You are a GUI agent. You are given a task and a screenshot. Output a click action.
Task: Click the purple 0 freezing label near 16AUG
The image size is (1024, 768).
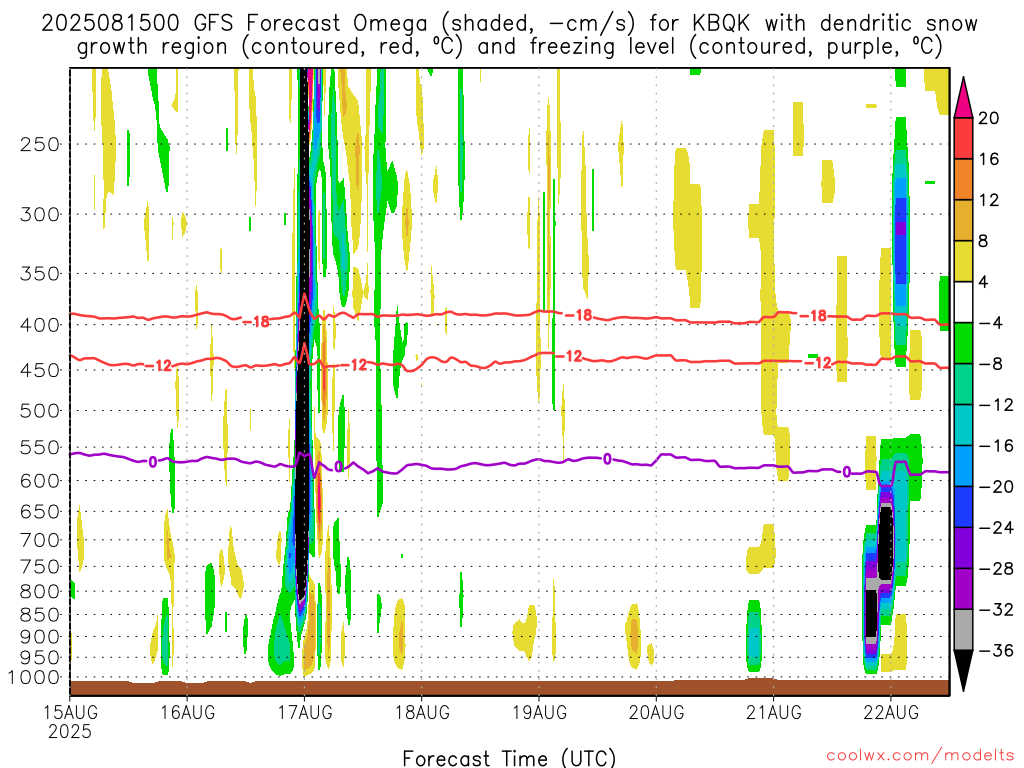(x=153, y=462)
